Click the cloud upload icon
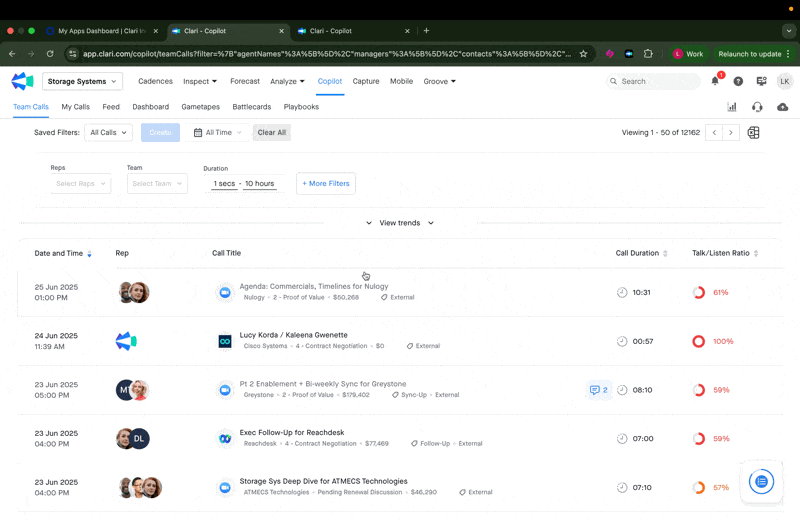800x520 pixels. point(783,107)
